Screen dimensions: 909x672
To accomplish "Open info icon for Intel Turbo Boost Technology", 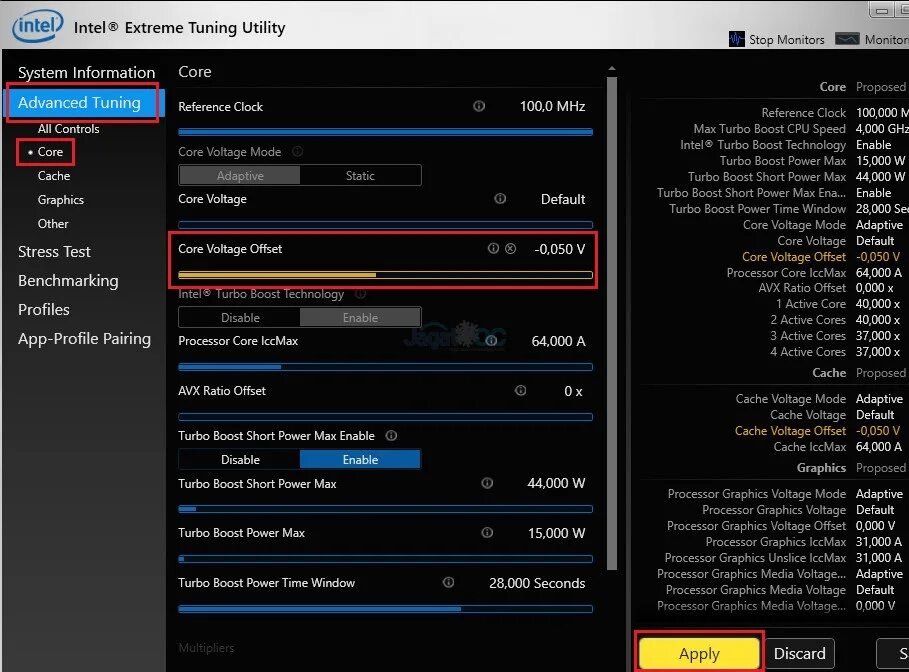I will [x=360, y=294].
